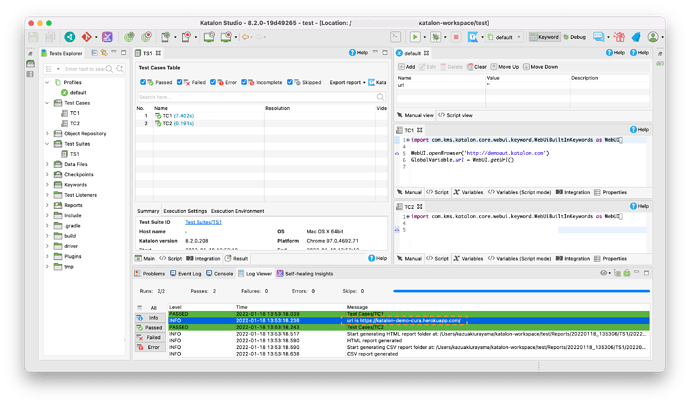Open Script view tab in default profile

point(455,115)
